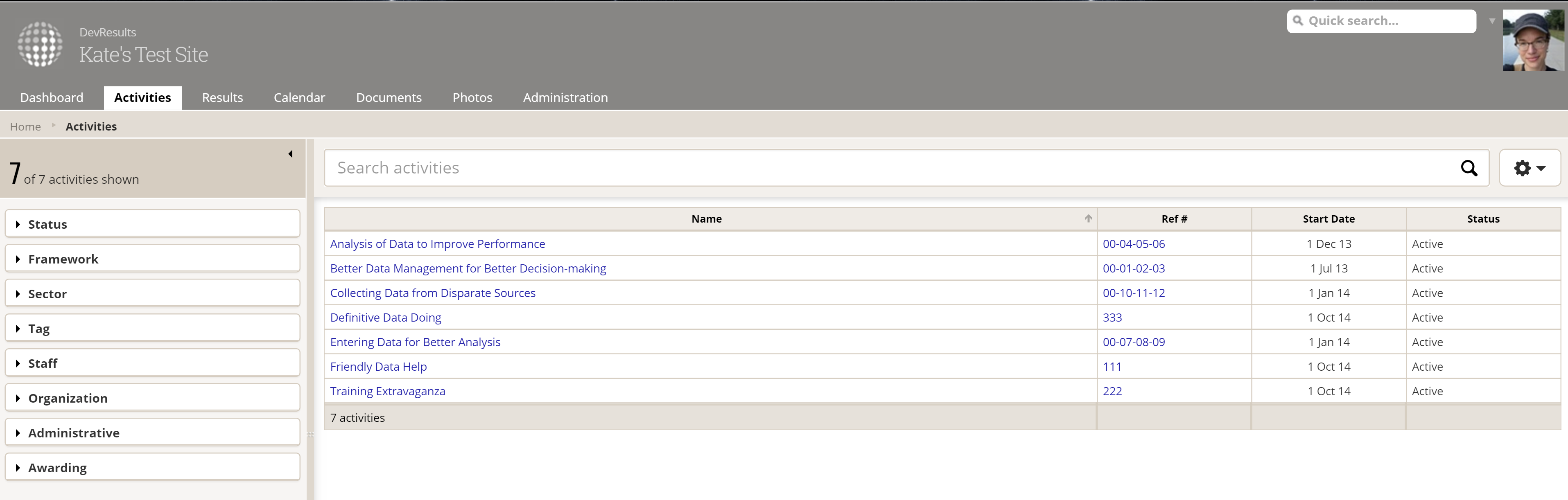This screenshot has height=500, width=1568.
Task: Click the Kate's Test Site title
Action: click(144, 55)
